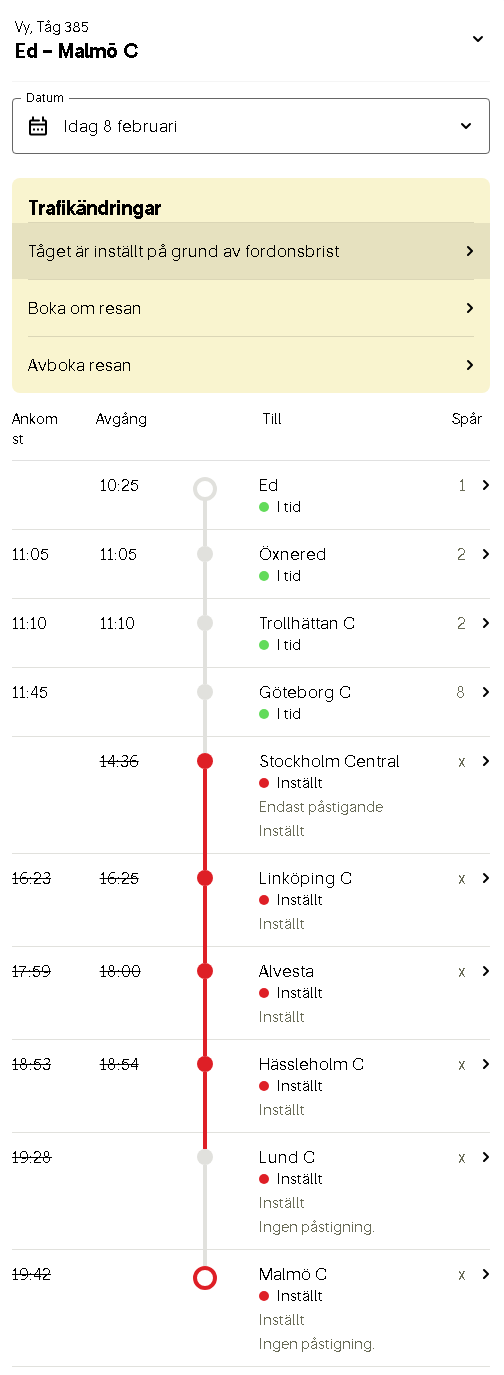Click the chevron for Trollhättan C
The width and height of the screenshot is (504, 1375).
485,623
